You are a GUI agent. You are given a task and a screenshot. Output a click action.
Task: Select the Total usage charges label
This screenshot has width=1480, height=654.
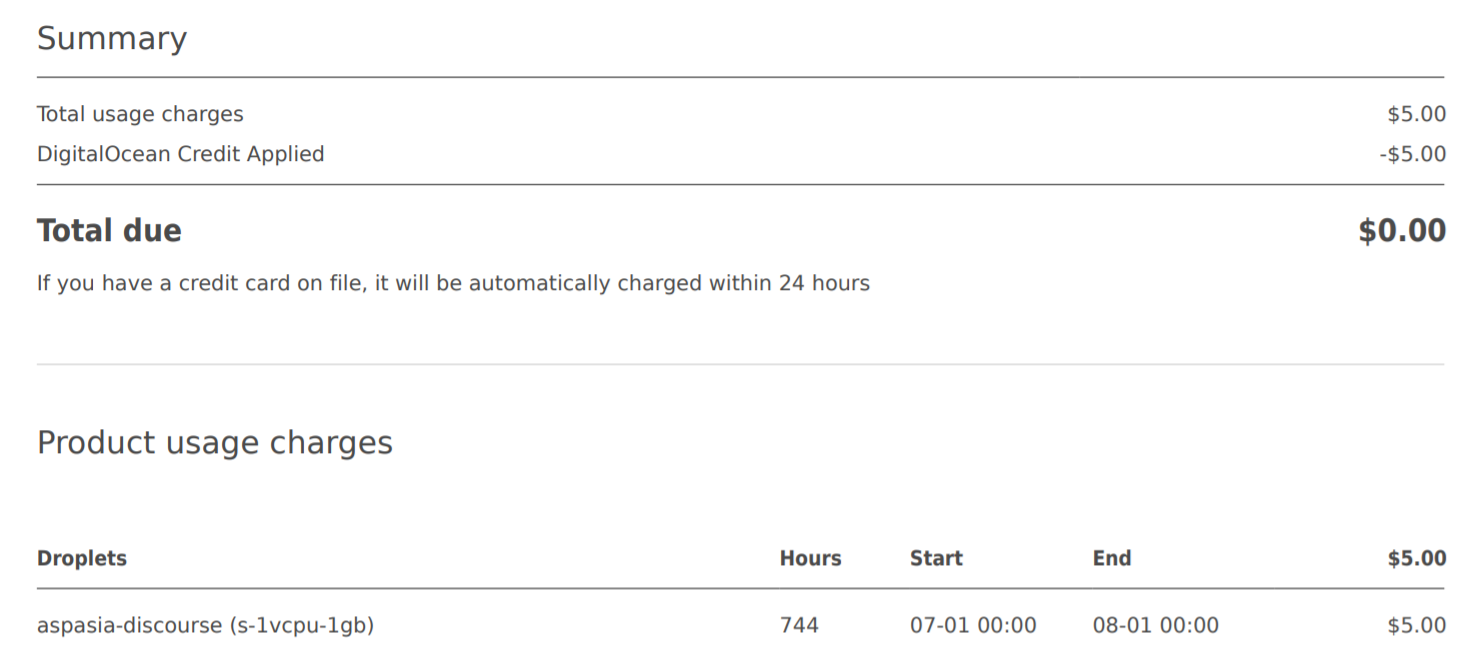point(140,114)
